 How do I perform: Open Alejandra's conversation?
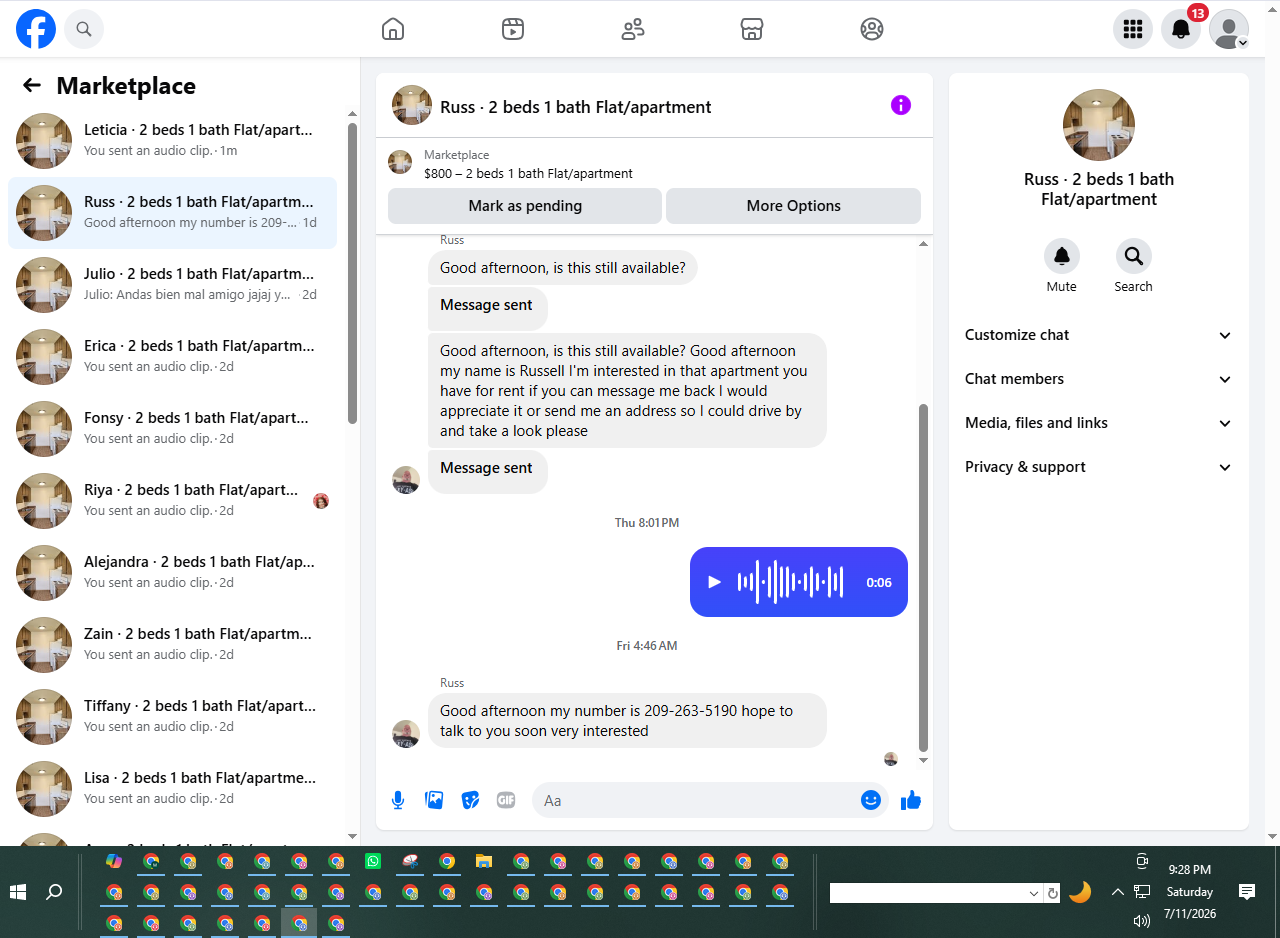[172, 573]
